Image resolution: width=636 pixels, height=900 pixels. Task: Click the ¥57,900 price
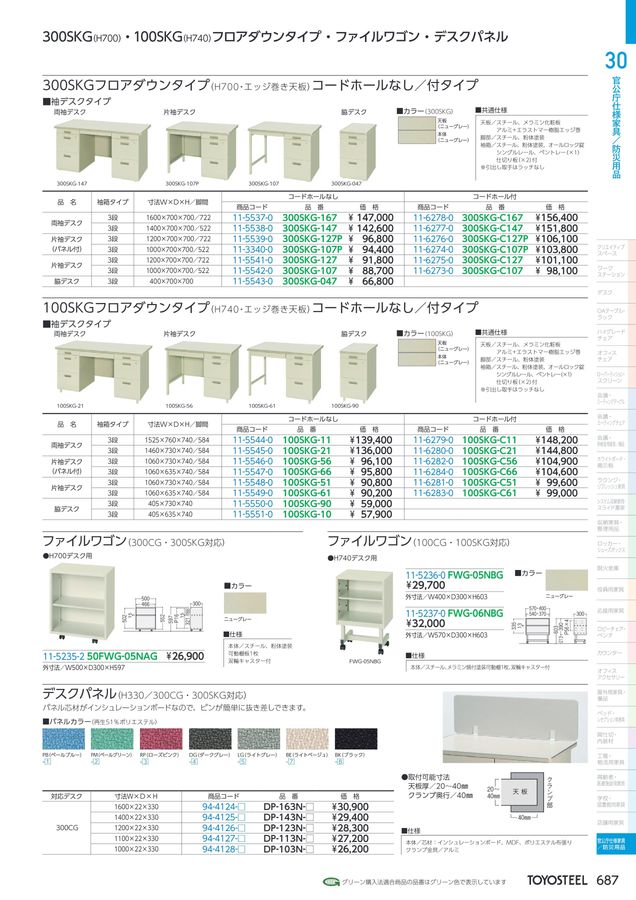point(371,514)
